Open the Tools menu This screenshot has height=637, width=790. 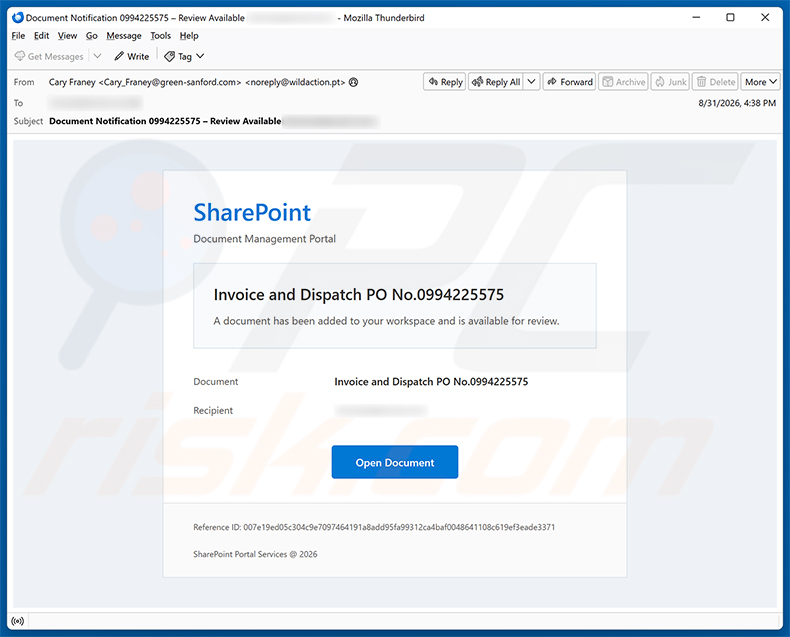point(160,36)
